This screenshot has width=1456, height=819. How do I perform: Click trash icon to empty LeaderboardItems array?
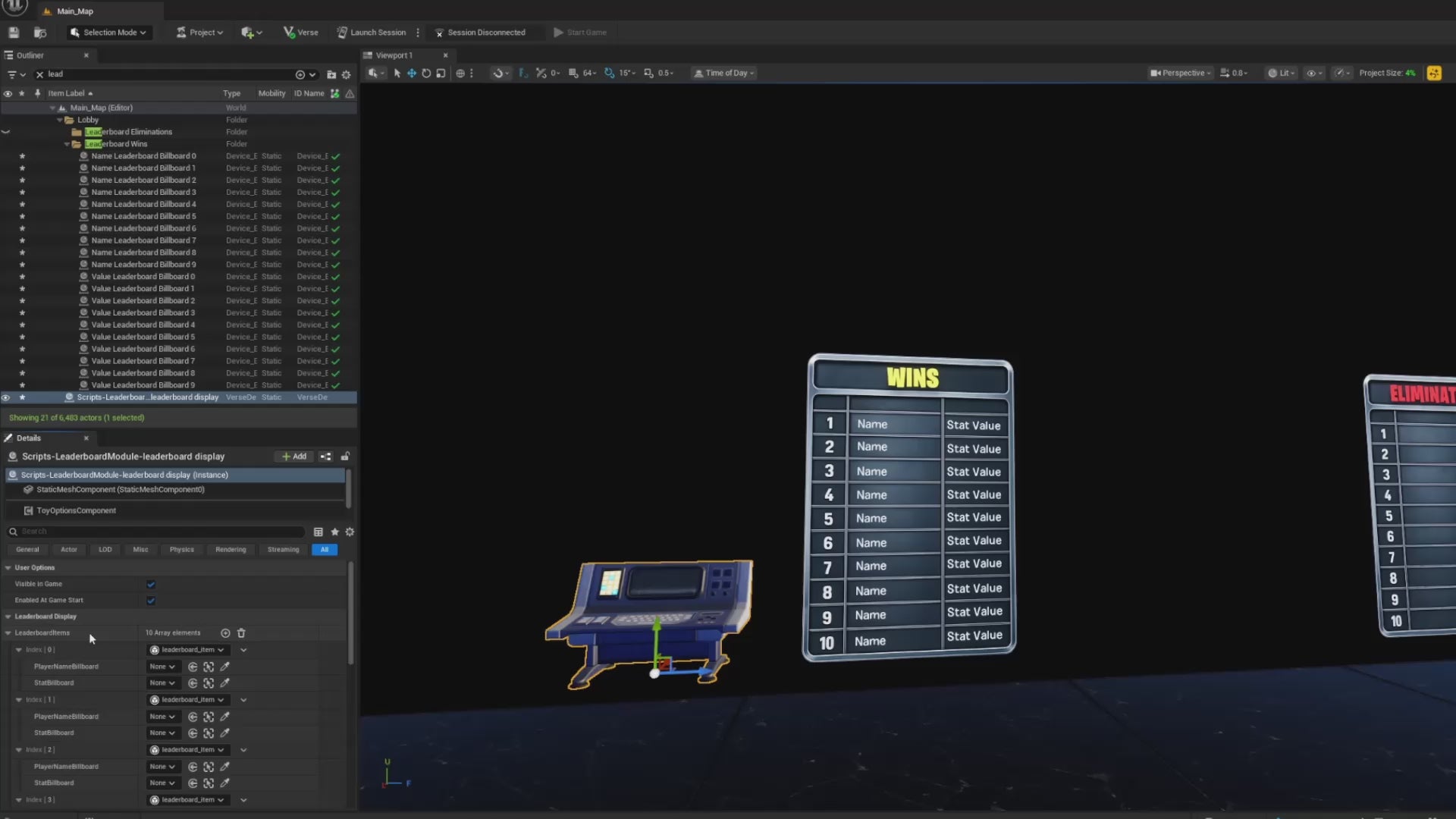(241, 633)
